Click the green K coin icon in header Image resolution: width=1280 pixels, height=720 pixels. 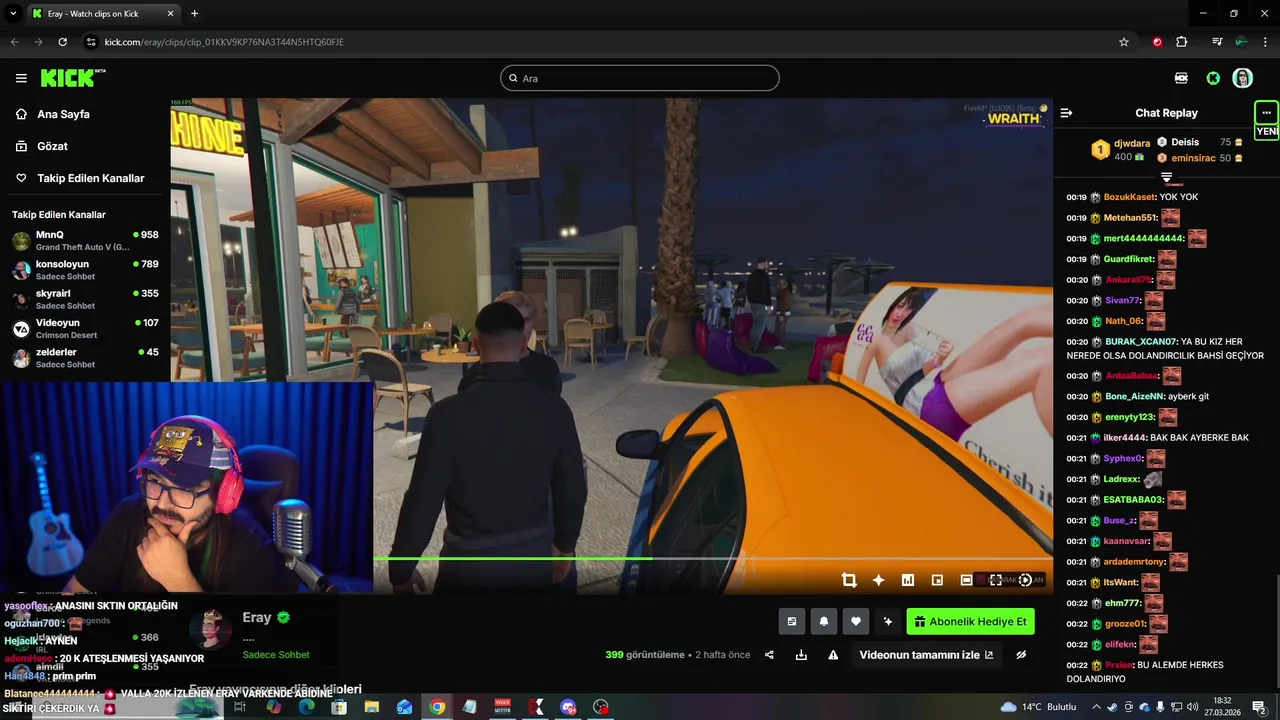click(x=1213, y=78)
